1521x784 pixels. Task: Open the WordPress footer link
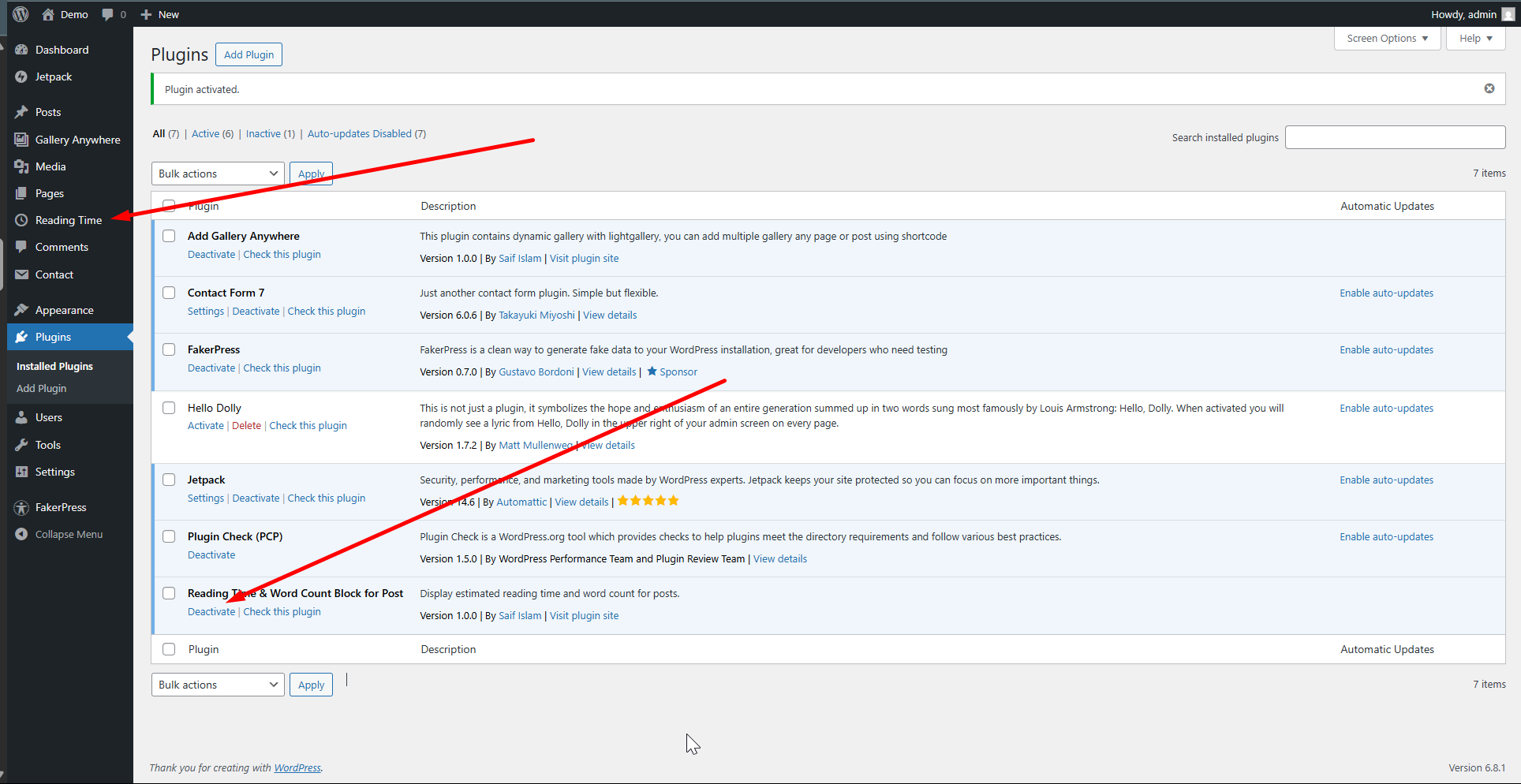297,767
